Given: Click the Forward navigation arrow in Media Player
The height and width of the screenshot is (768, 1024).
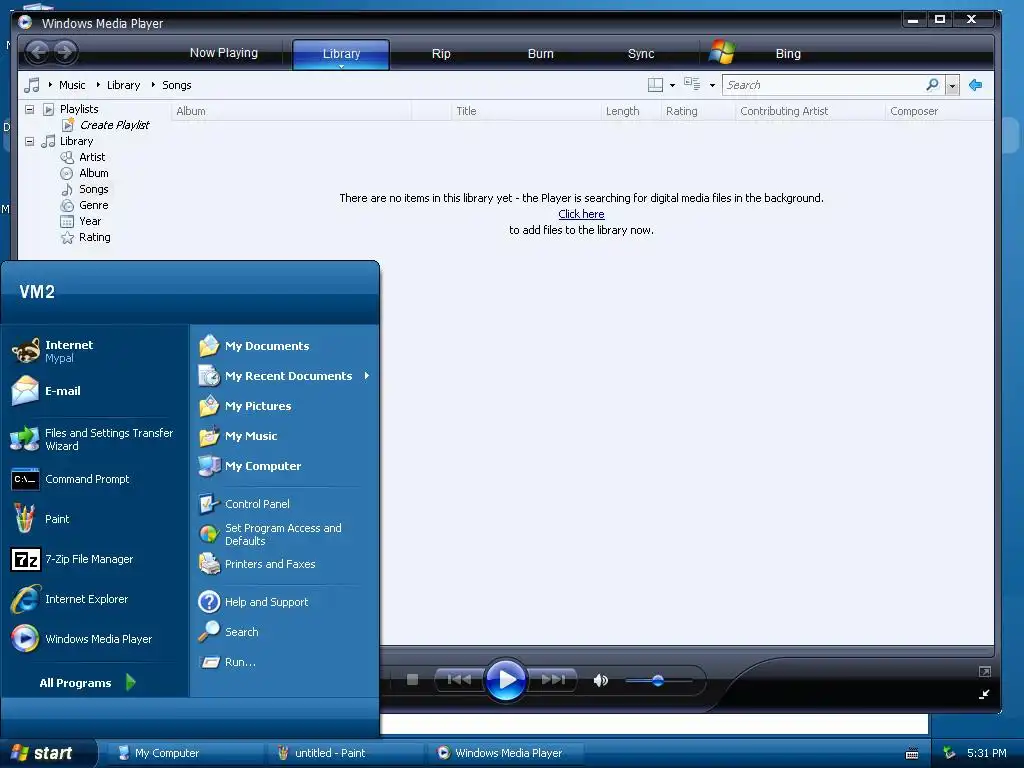Looking at the screenshot, I should point(65,52).
